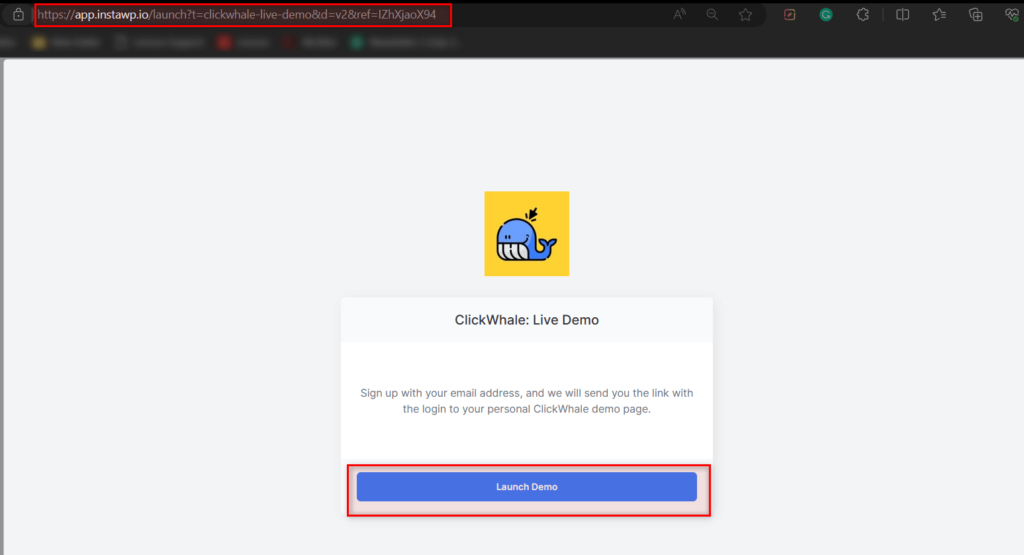Click the sign up description paragraph

(526, 401)
